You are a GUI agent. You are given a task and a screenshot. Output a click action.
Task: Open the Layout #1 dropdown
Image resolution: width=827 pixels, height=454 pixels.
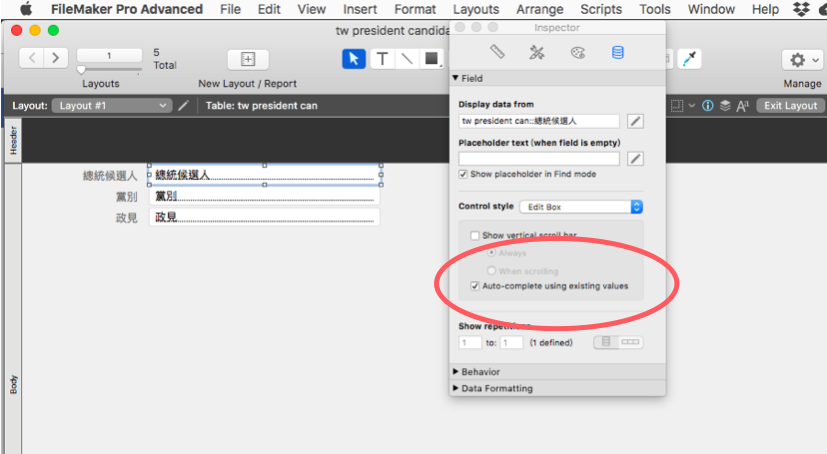112,105
